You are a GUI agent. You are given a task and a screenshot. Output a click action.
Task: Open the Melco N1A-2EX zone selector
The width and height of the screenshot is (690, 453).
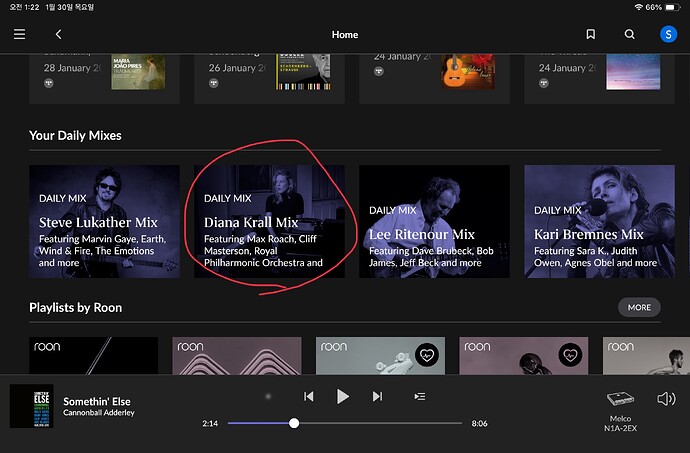pyautogui.click(x=620, y=411)
